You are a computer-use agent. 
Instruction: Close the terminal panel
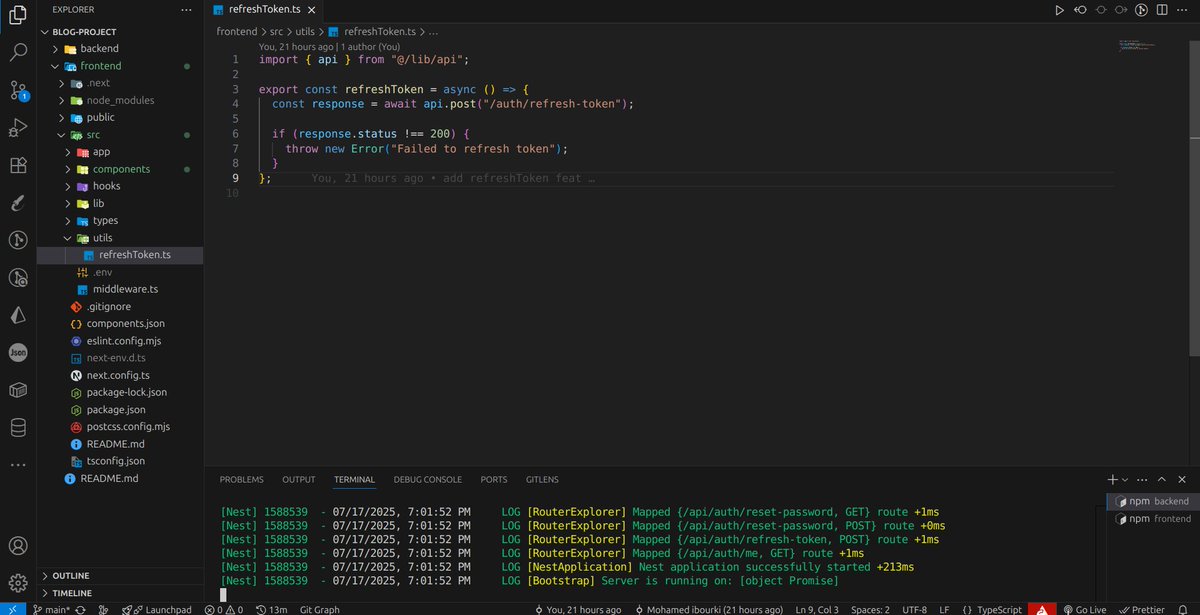pyautogui.click(x=1182, y=480)
